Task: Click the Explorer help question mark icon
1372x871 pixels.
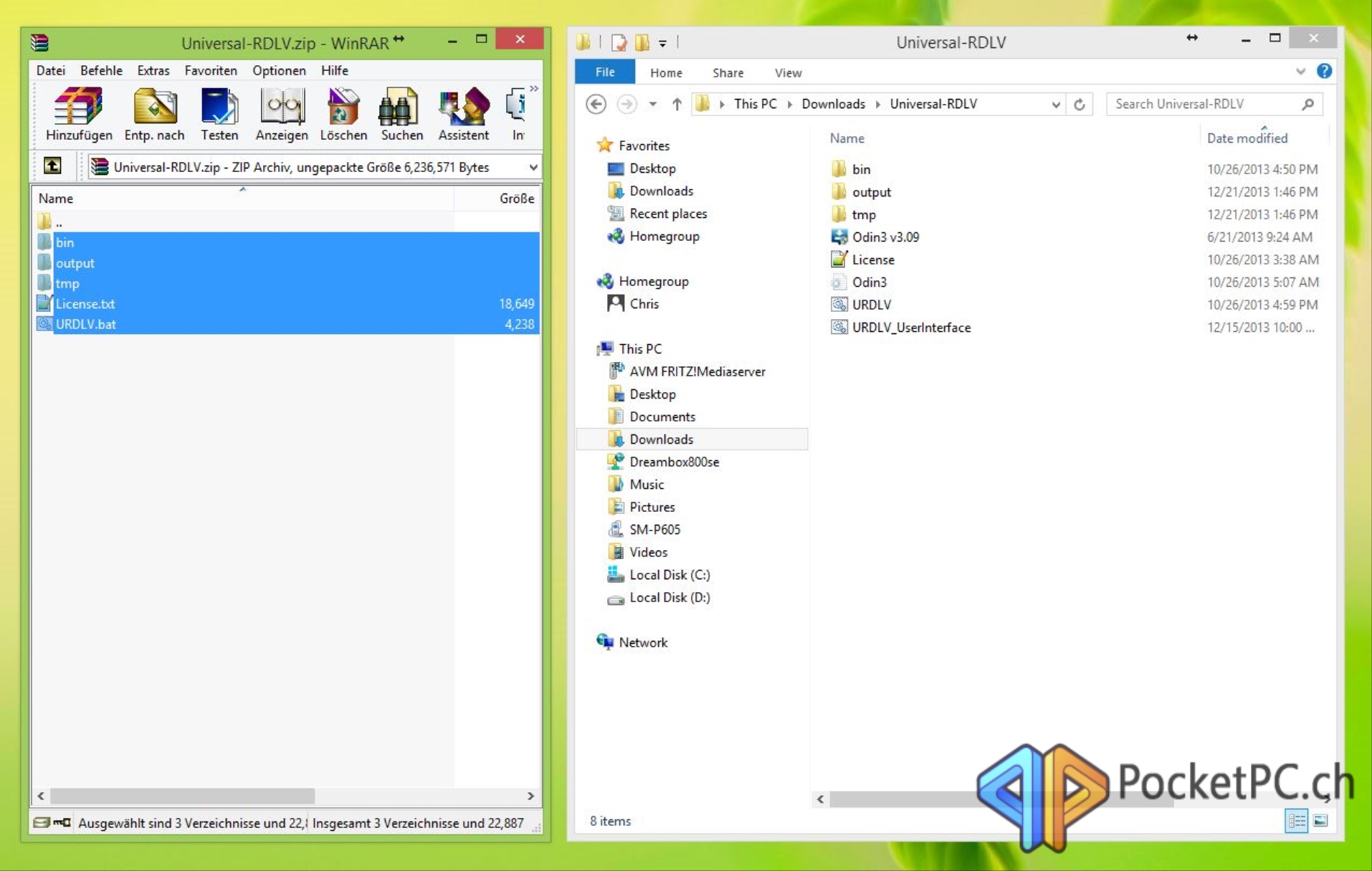Action: coord(1324,71)
